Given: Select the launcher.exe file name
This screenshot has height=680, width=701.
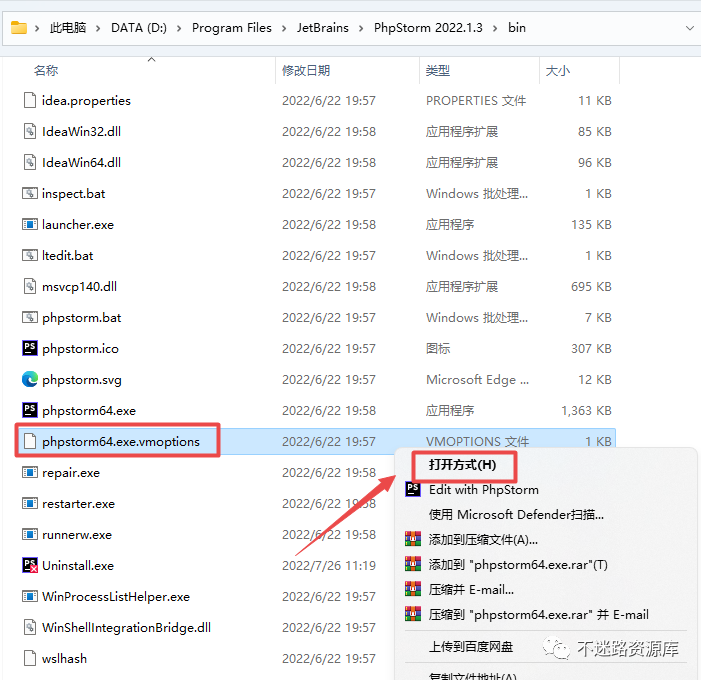Looking at the screenshot, I should pos(78,224).
